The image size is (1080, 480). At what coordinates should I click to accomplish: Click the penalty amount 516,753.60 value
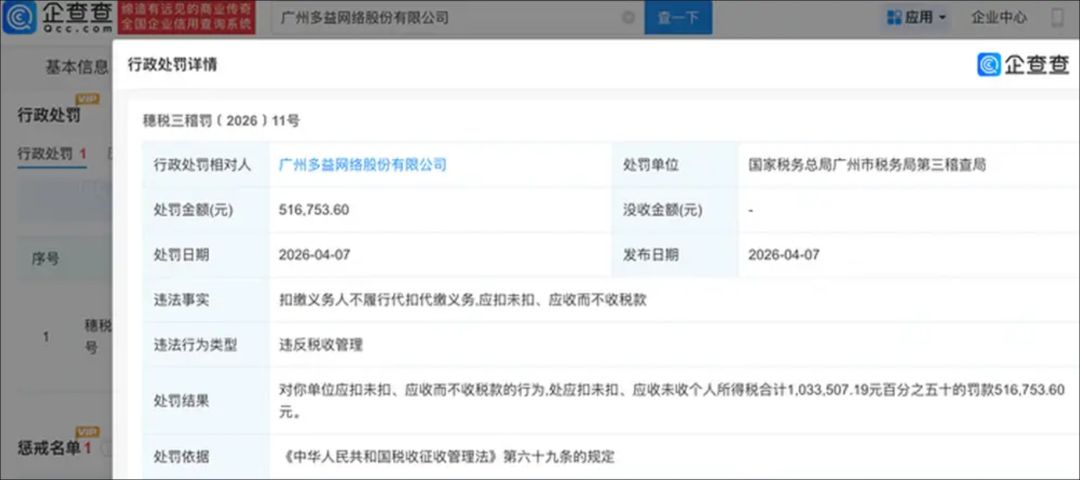[x=313, y=210]
